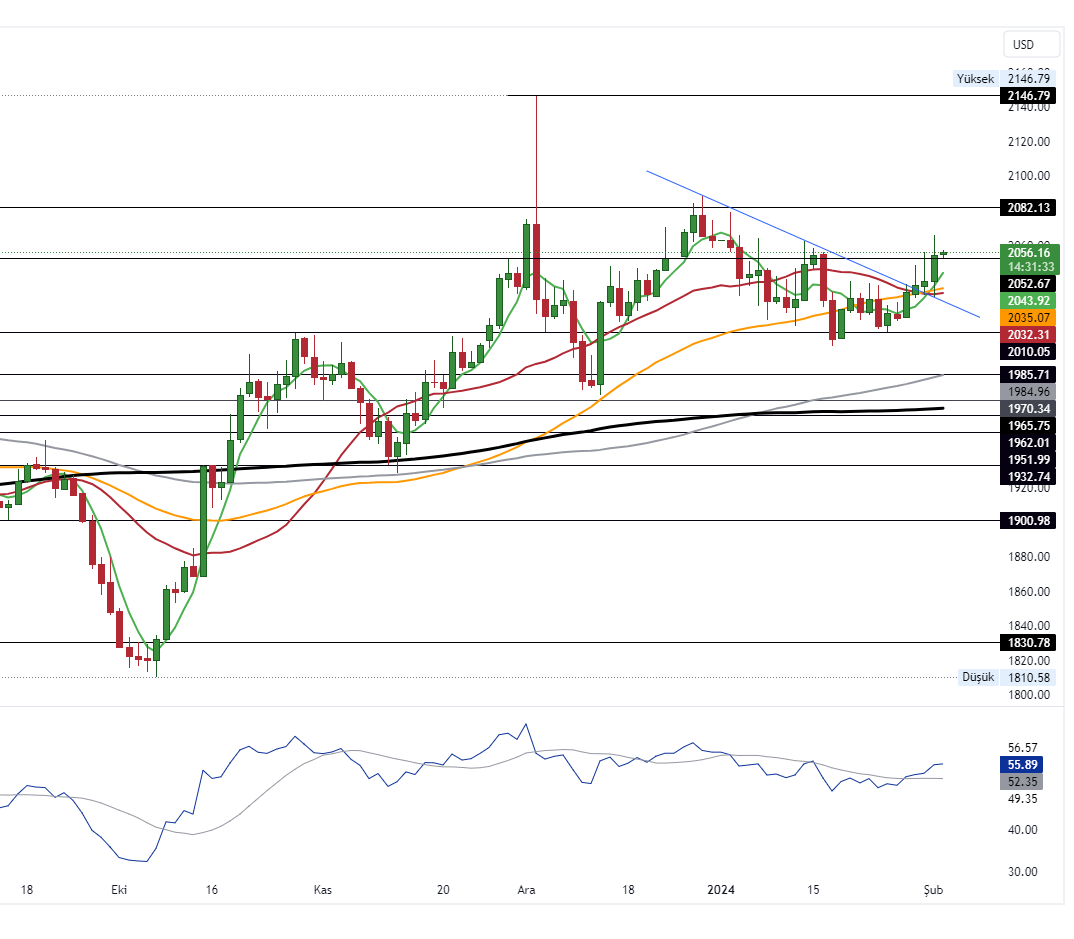Click the 1830.78 horizontal level label
The image size is (1074, 939).
[x=1028, y=642]
